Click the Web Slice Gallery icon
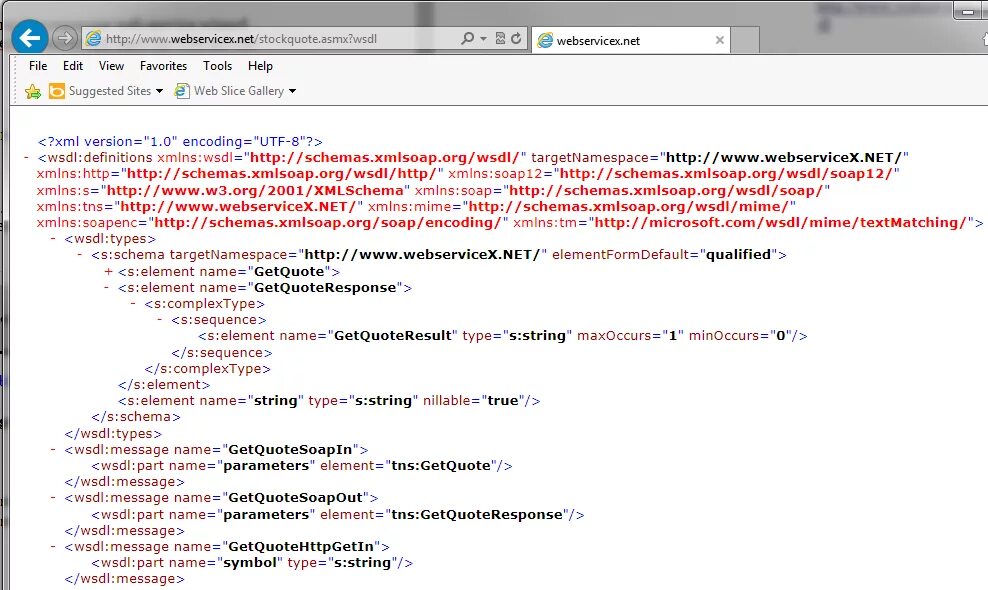The width and height of the screenshot is (988, 590). pos(182,91)
